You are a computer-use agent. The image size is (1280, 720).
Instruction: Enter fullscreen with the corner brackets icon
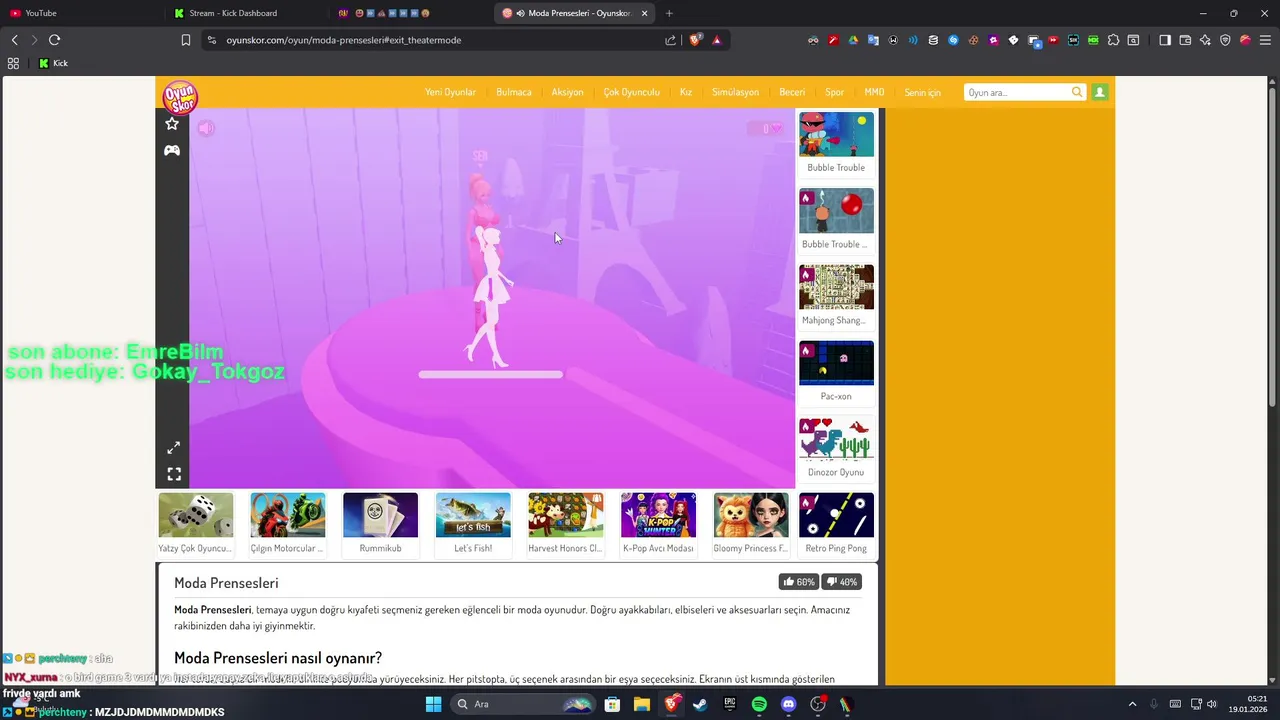pos(173,474)
